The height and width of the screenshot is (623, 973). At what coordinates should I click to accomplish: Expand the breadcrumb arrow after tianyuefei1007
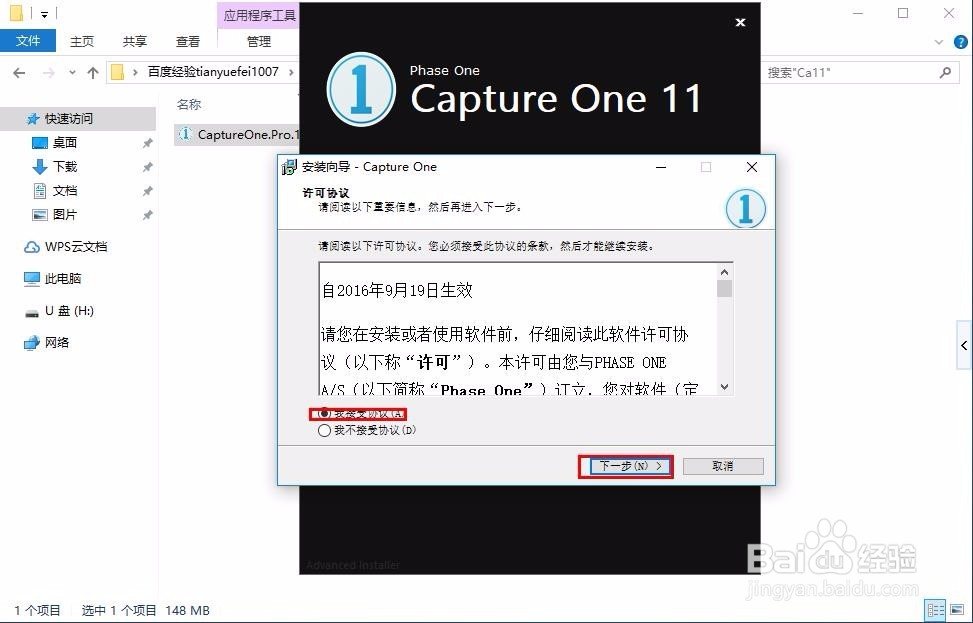tap(291, 72)
